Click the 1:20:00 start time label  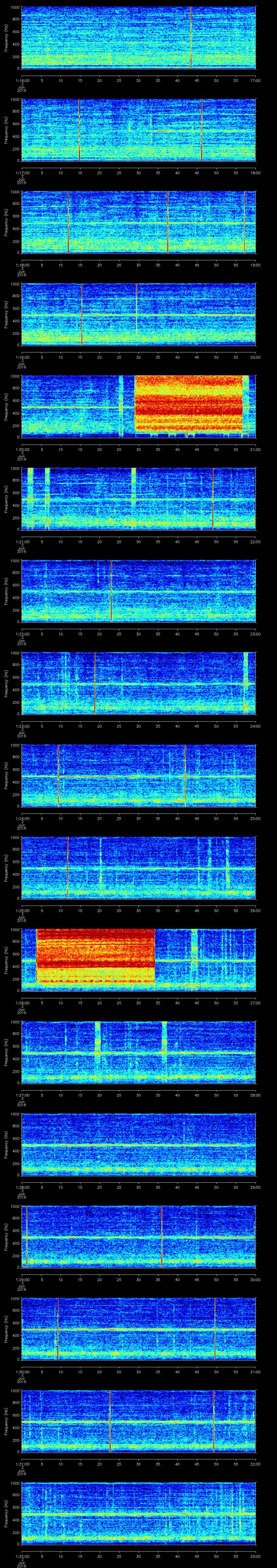point(22,449)
